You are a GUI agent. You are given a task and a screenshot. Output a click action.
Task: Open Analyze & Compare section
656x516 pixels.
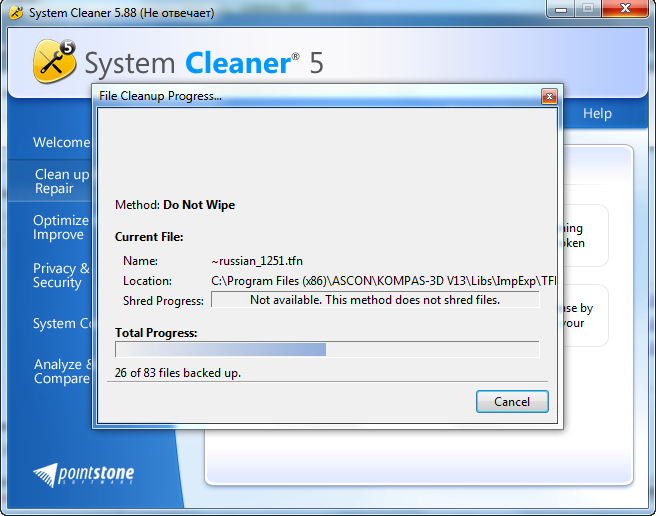point(63,371)
